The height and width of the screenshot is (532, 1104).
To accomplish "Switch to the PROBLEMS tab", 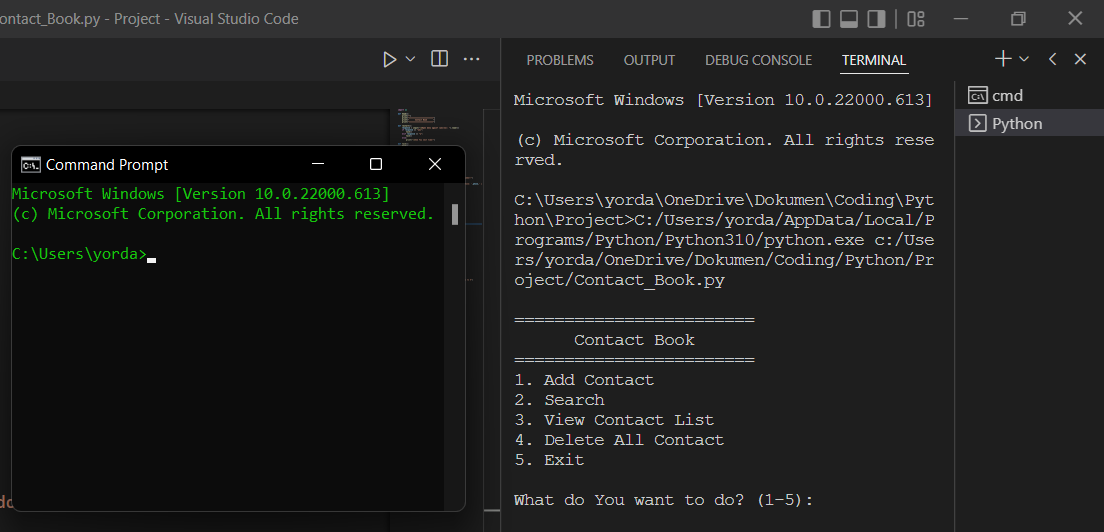I will [560, 61].
